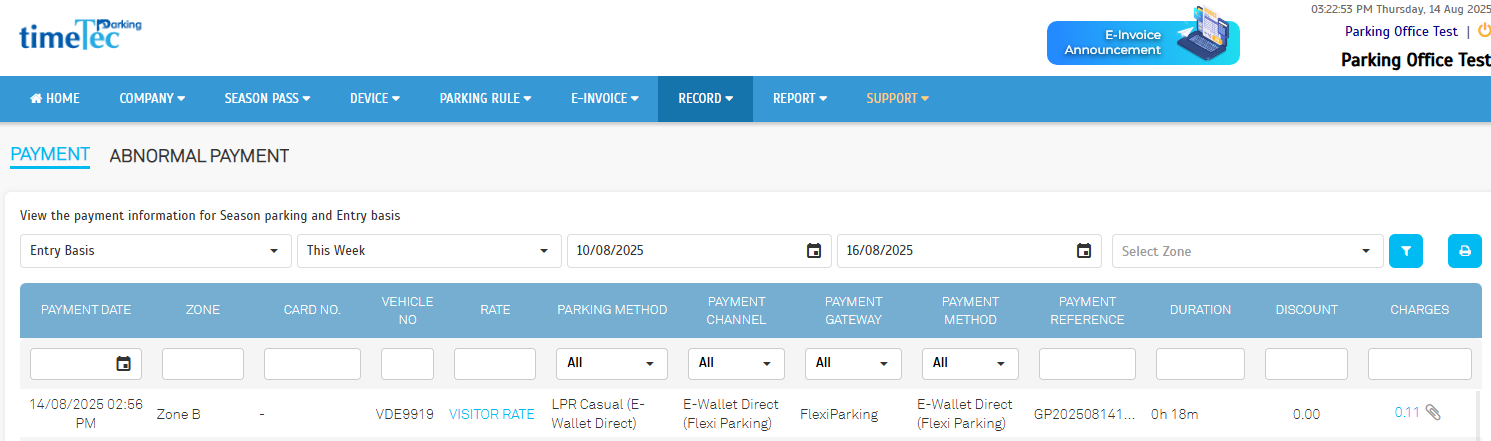Open the Season Pass menu

click(266, 99)
